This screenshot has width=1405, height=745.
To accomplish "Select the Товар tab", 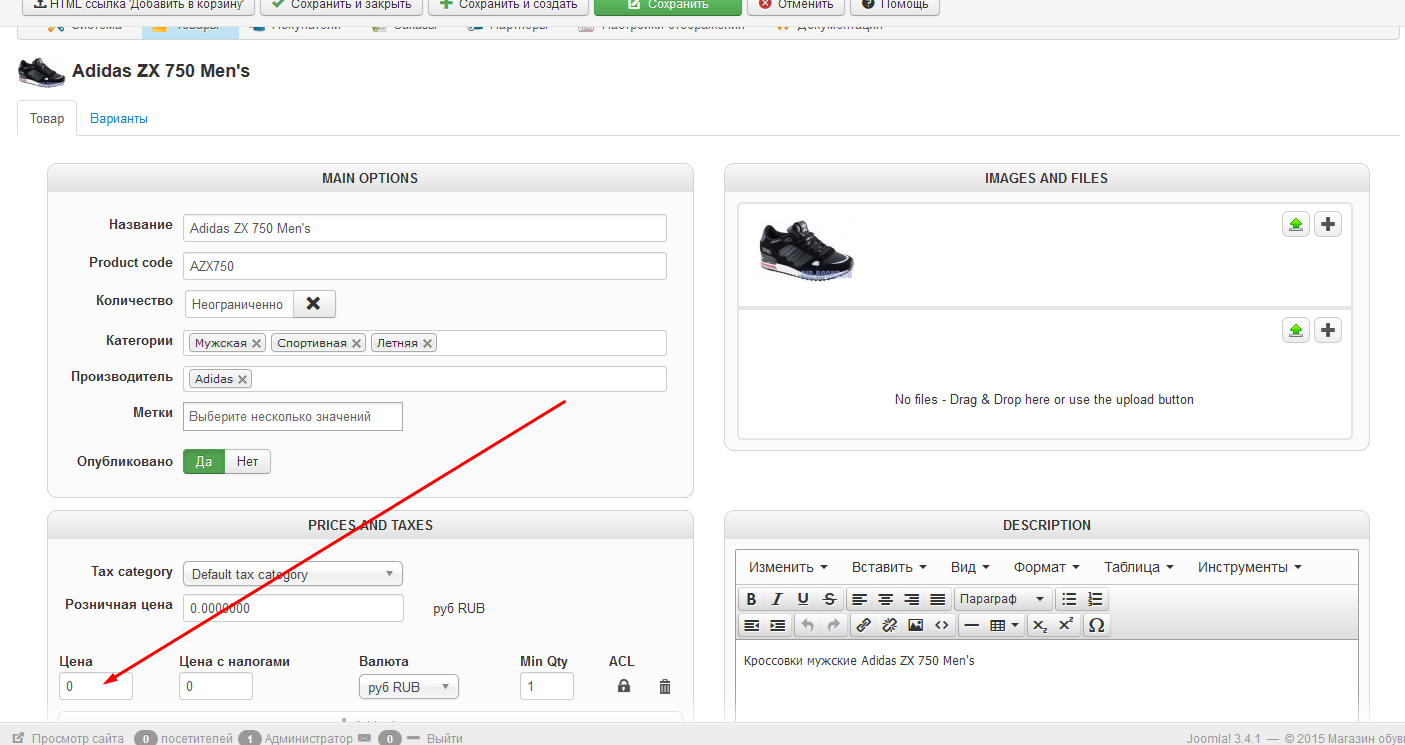I will coord(47,119).
